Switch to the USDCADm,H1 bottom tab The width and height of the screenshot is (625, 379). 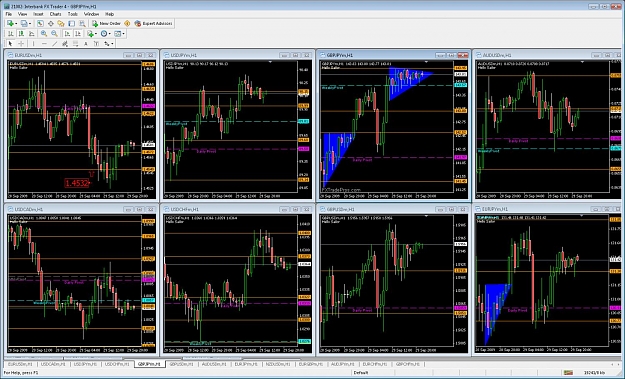pos(53,364)
